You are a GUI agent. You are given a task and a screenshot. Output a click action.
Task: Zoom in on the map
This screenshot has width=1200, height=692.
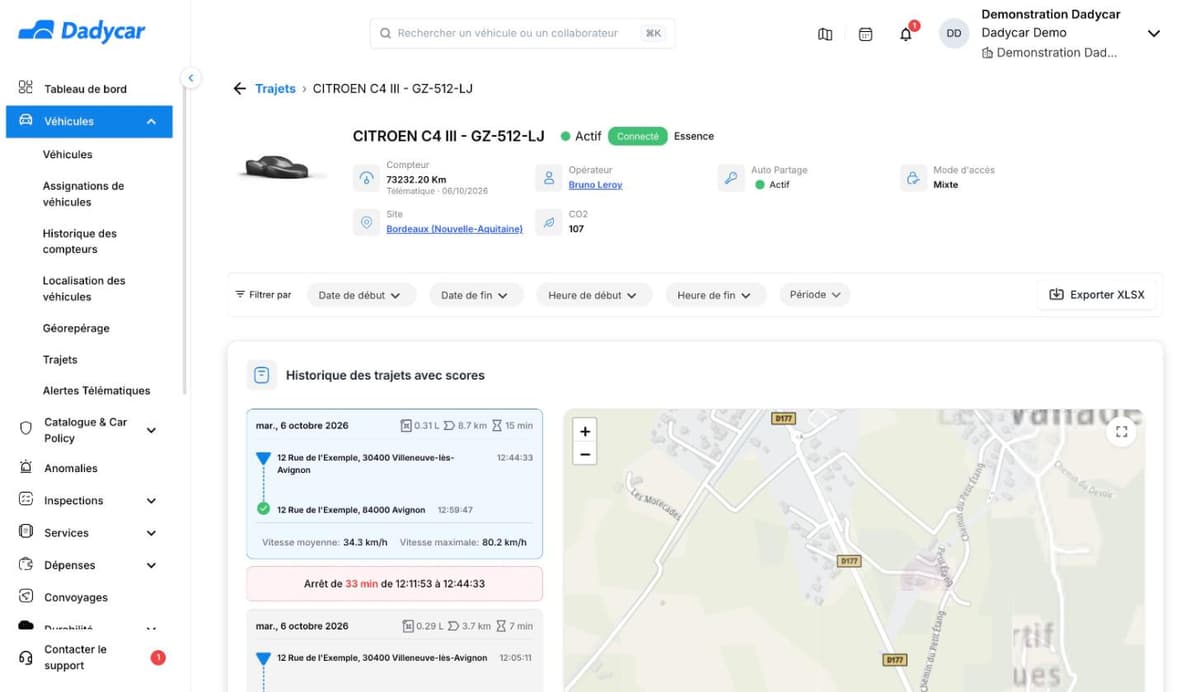click(x=585, y=432)
